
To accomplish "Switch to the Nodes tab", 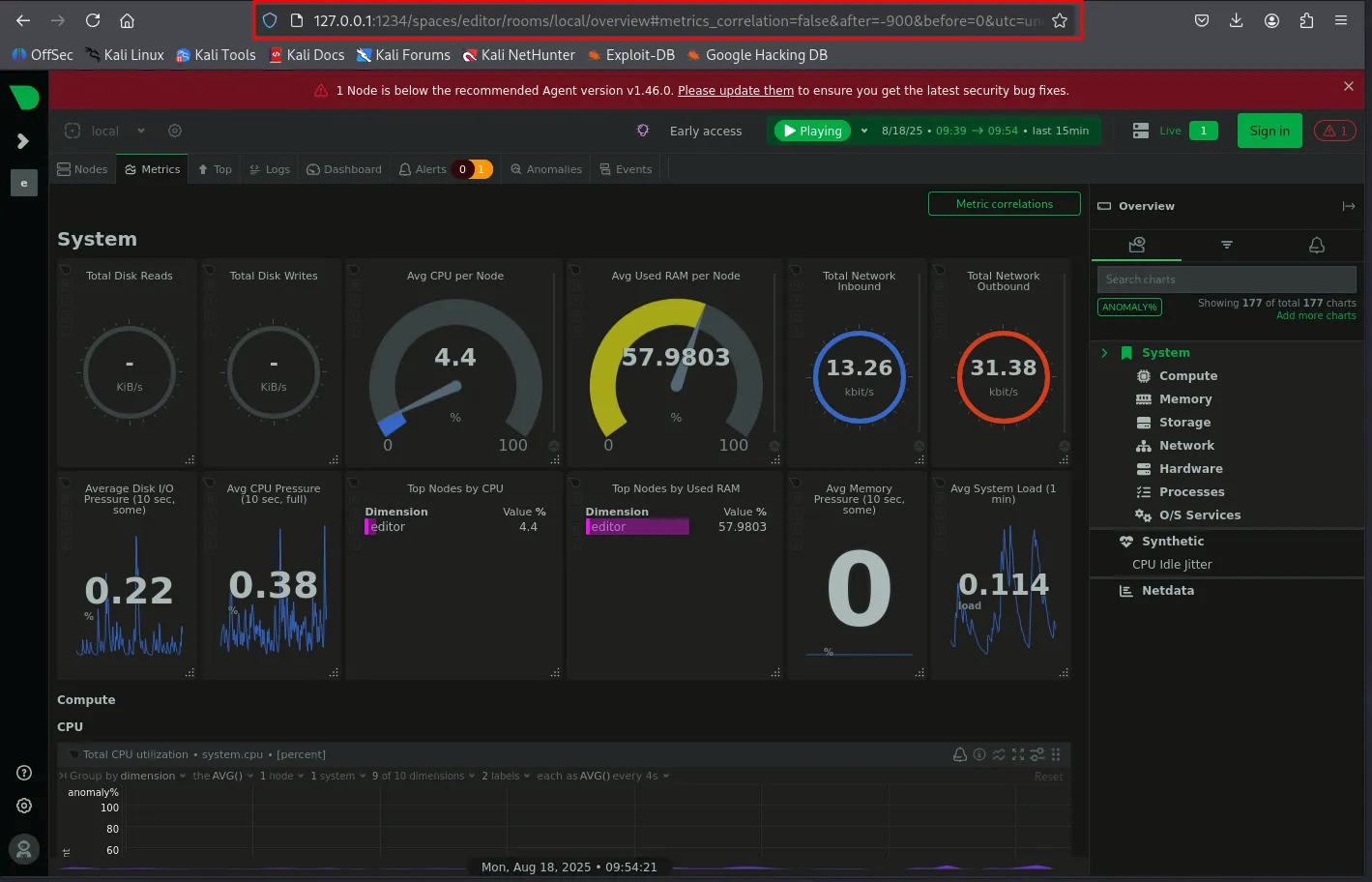I will click(83, 169).
